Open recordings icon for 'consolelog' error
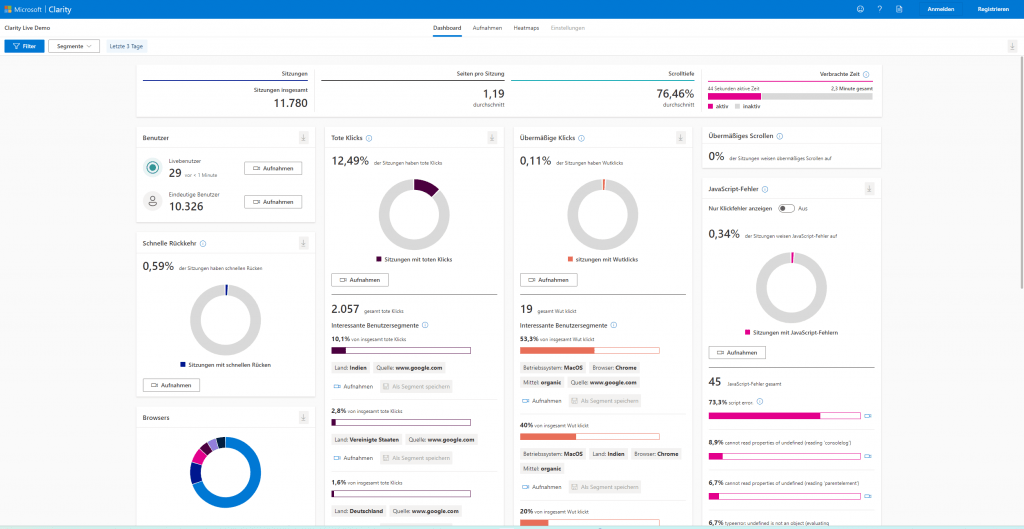This screenshot has height=529, width=1024. [868, 457]
